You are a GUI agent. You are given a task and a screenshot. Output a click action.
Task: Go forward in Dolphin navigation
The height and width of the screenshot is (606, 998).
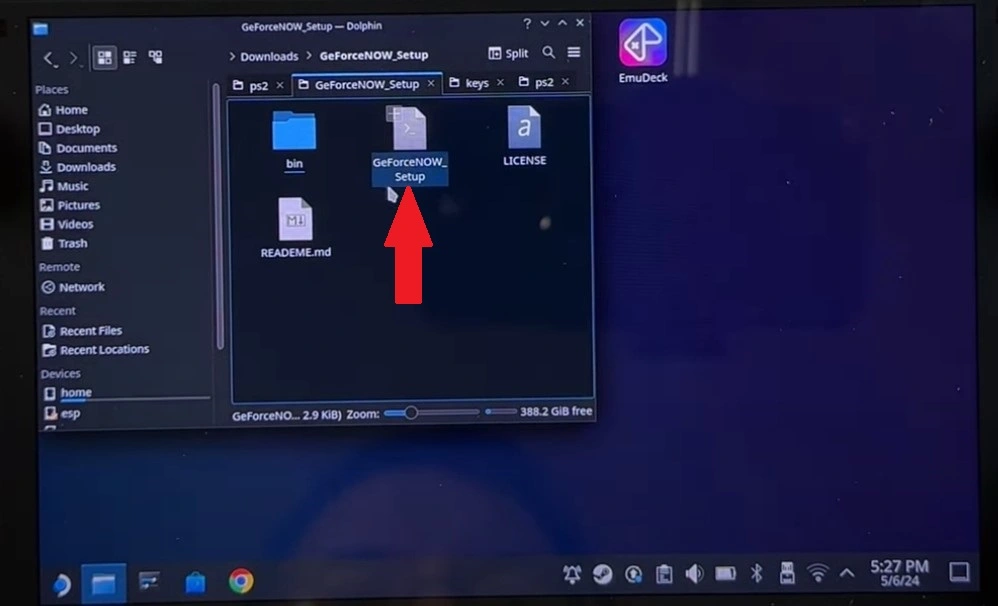74,59
